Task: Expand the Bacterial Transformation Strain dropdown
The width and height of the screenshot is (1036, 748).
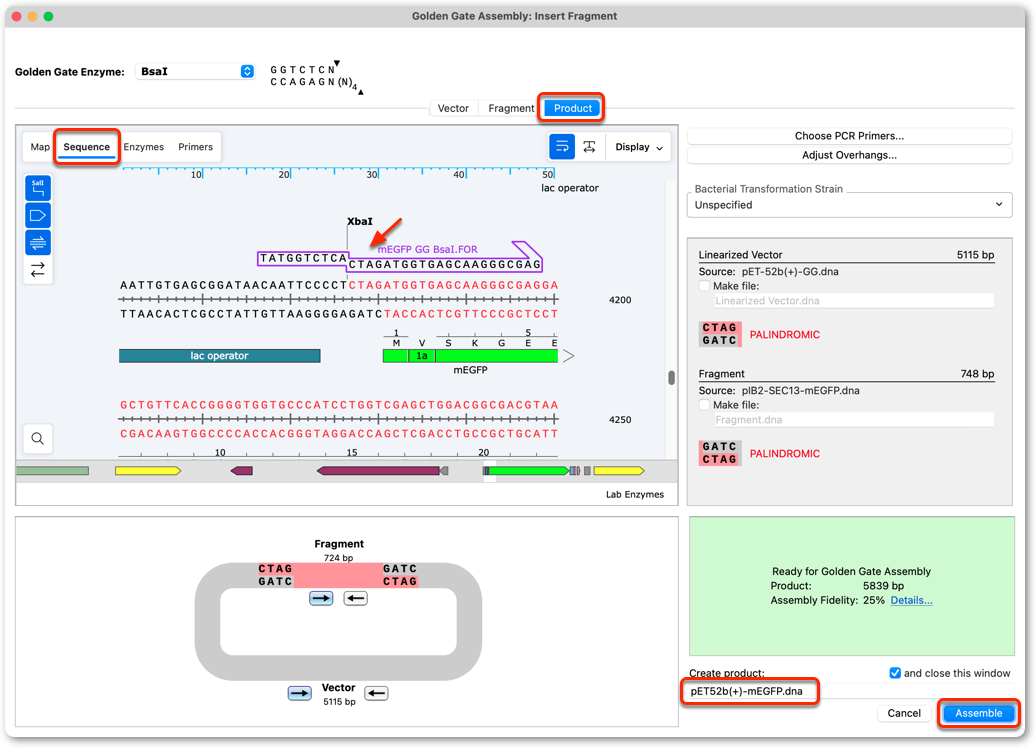Action: pyautogui.click(x=849, y=205)
